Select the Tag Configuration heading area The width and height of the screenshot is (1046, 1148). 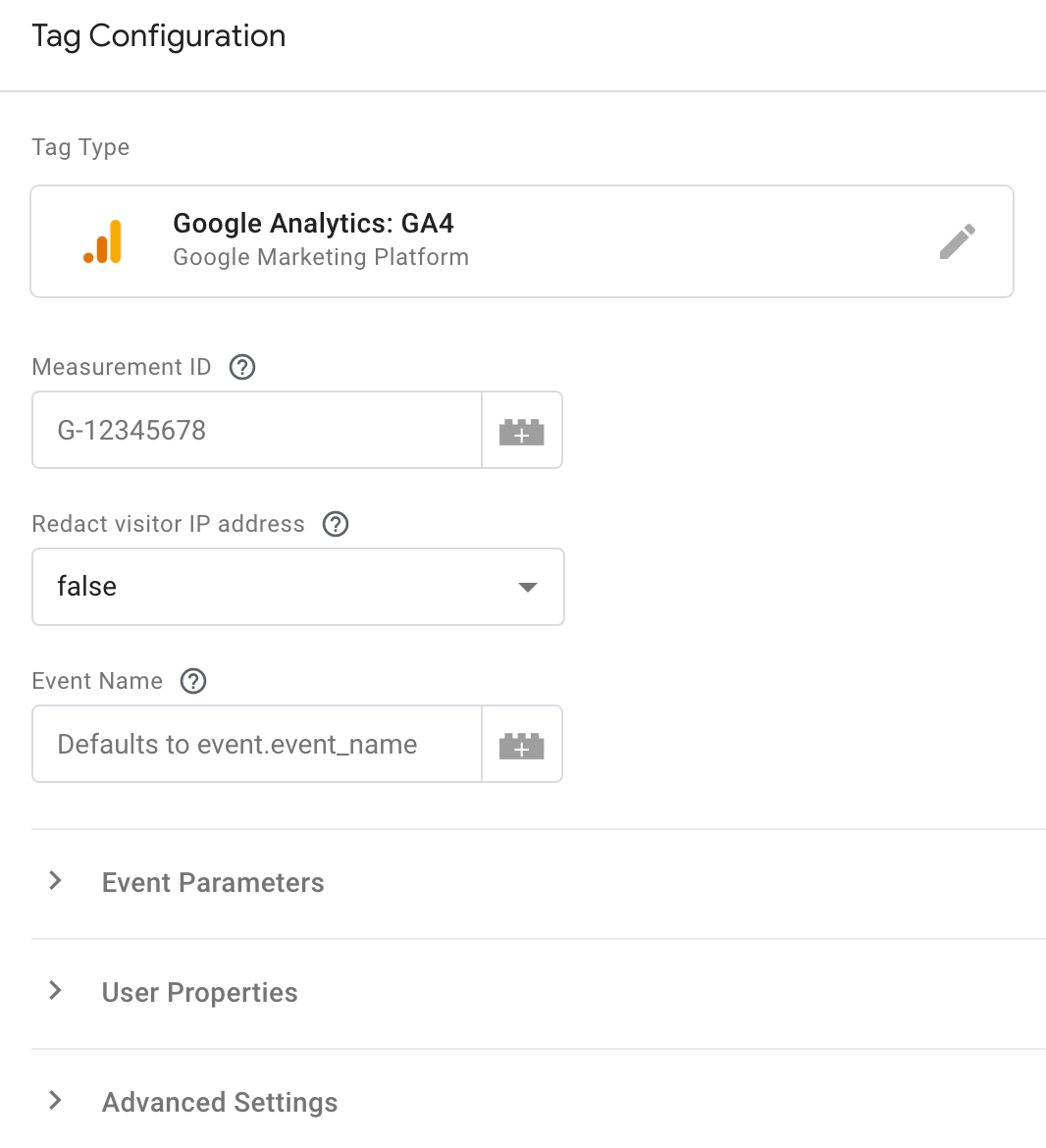[158, 35]
